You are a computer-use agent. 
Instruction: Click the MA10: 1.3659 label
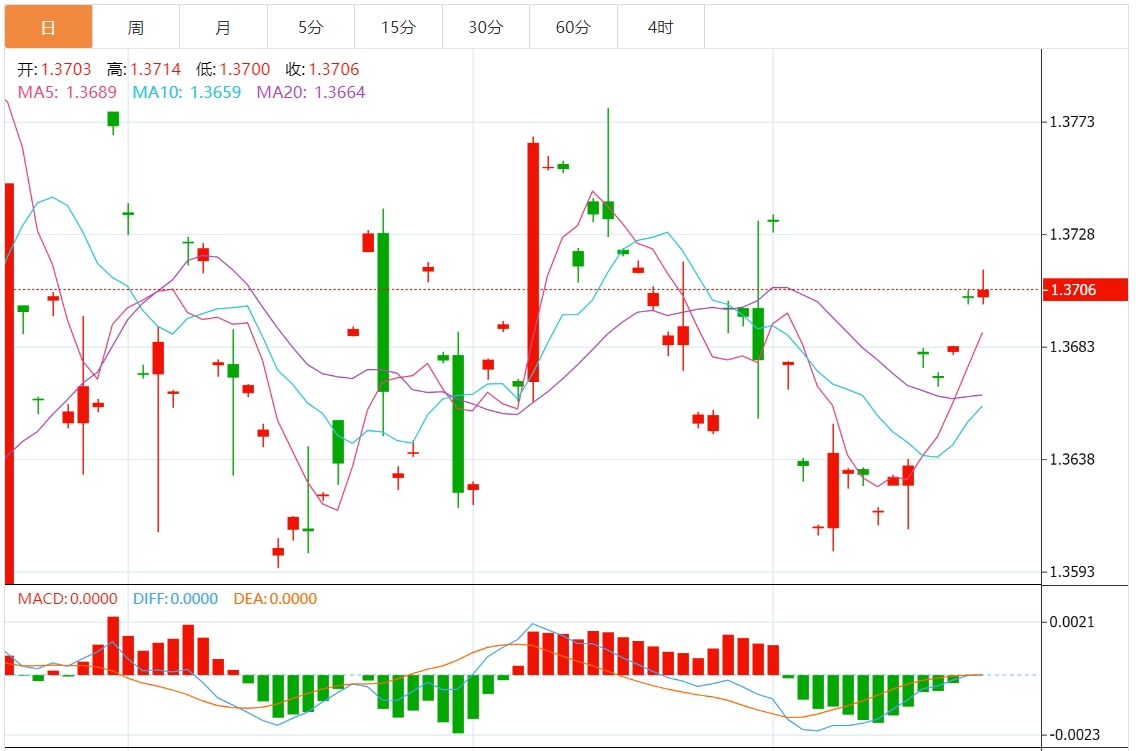click(186, 92)
